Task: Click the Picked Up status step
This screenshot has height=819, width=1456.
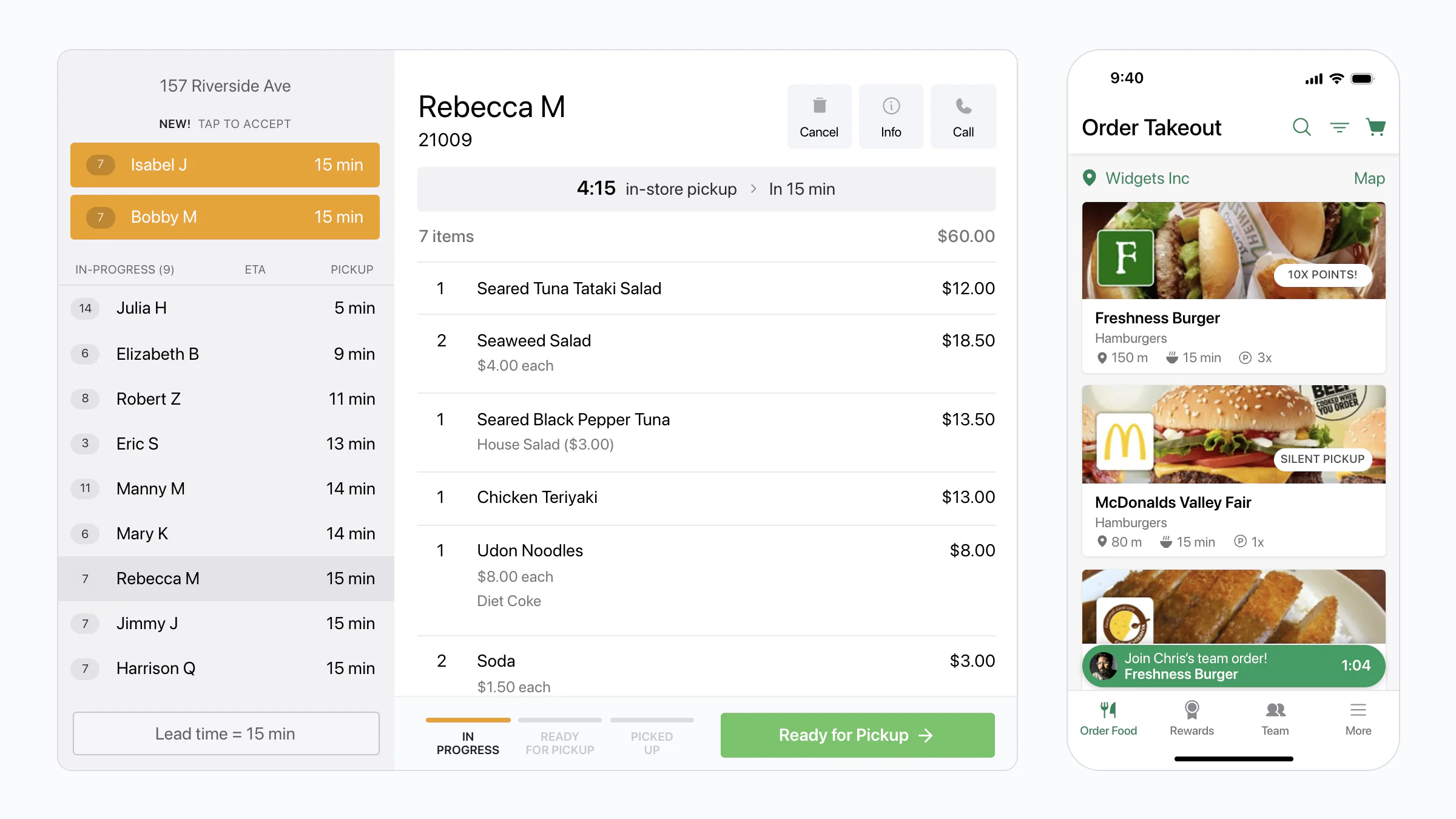Action: click(652, 737)
